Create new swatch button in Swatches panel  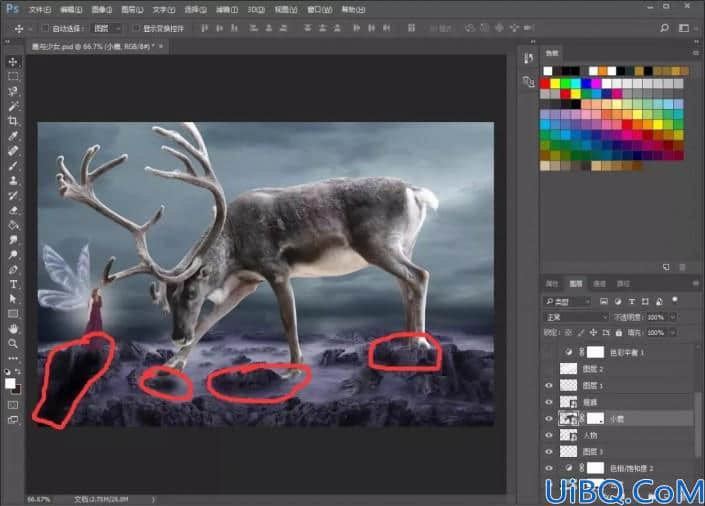point(666,267)
